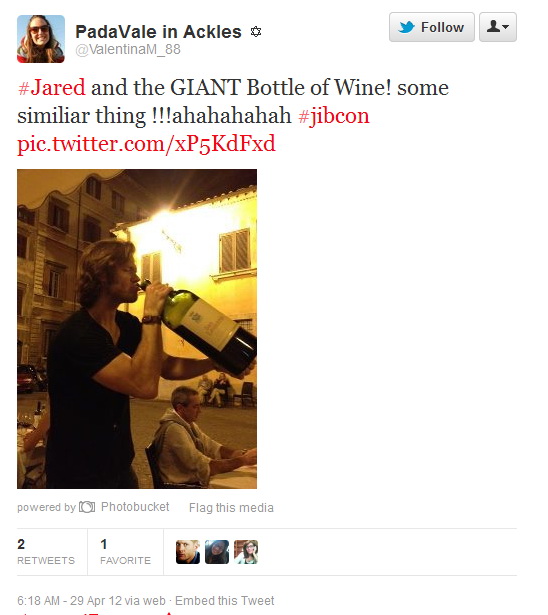
Task: Open the PadaVale in Ackles profile picture
Action: pos(41,39)
